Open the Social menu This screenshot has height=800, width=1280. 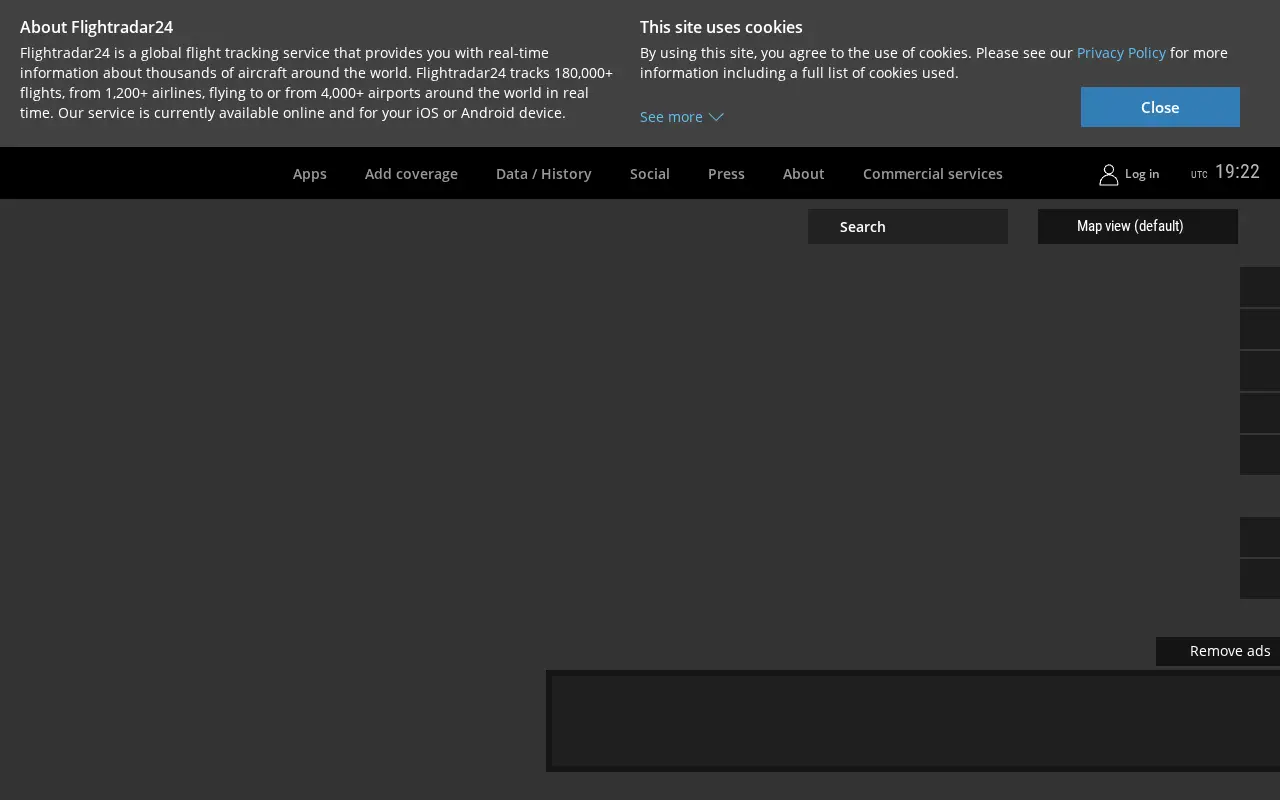(650, 174)
